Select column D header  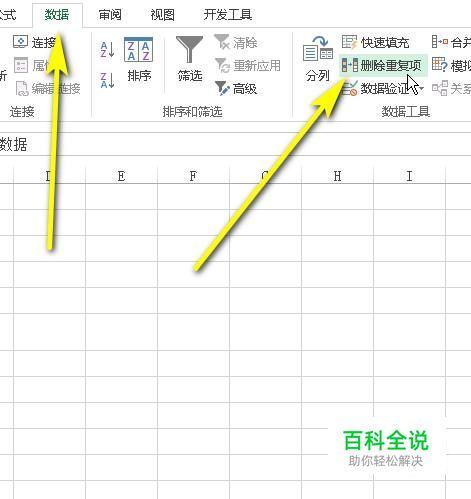(49, 176)
